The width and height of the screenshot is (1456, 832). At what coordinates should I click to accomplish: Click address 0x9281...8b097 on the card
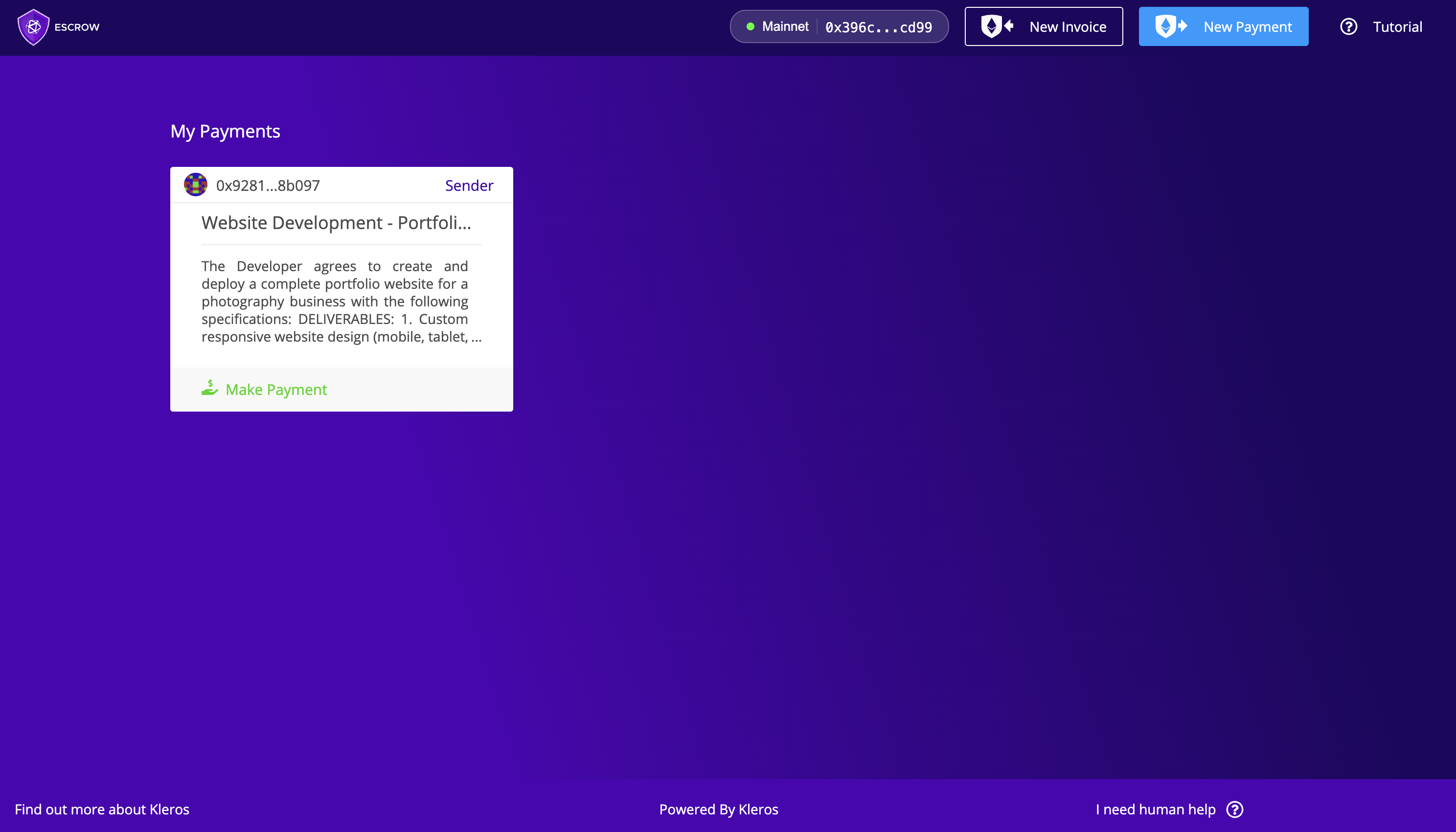coord(268,185)
